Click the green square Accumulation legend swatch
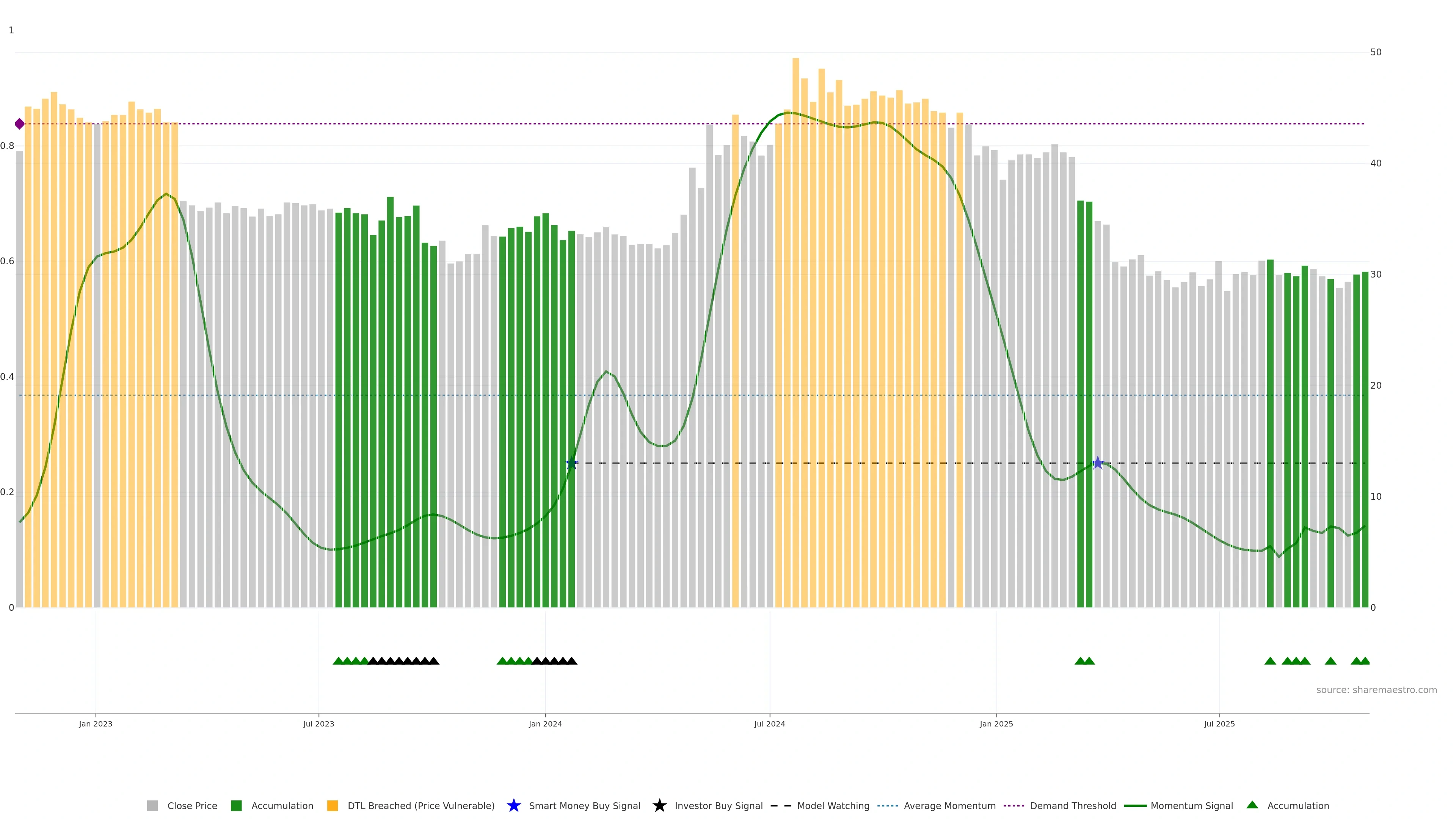This screenshot has height=819, width=1456. (x=236, y=805)
